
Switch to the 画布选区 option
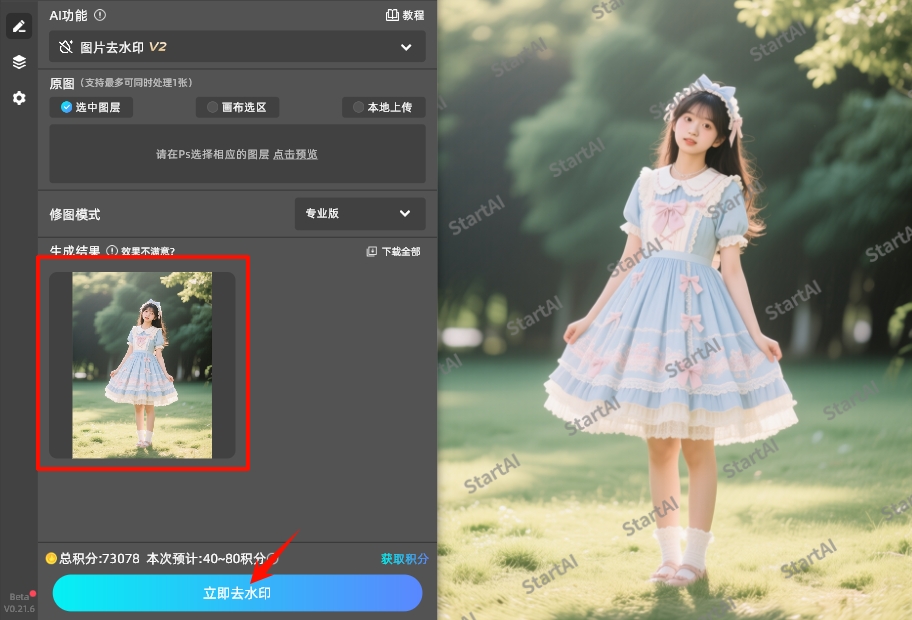point(236,107)
